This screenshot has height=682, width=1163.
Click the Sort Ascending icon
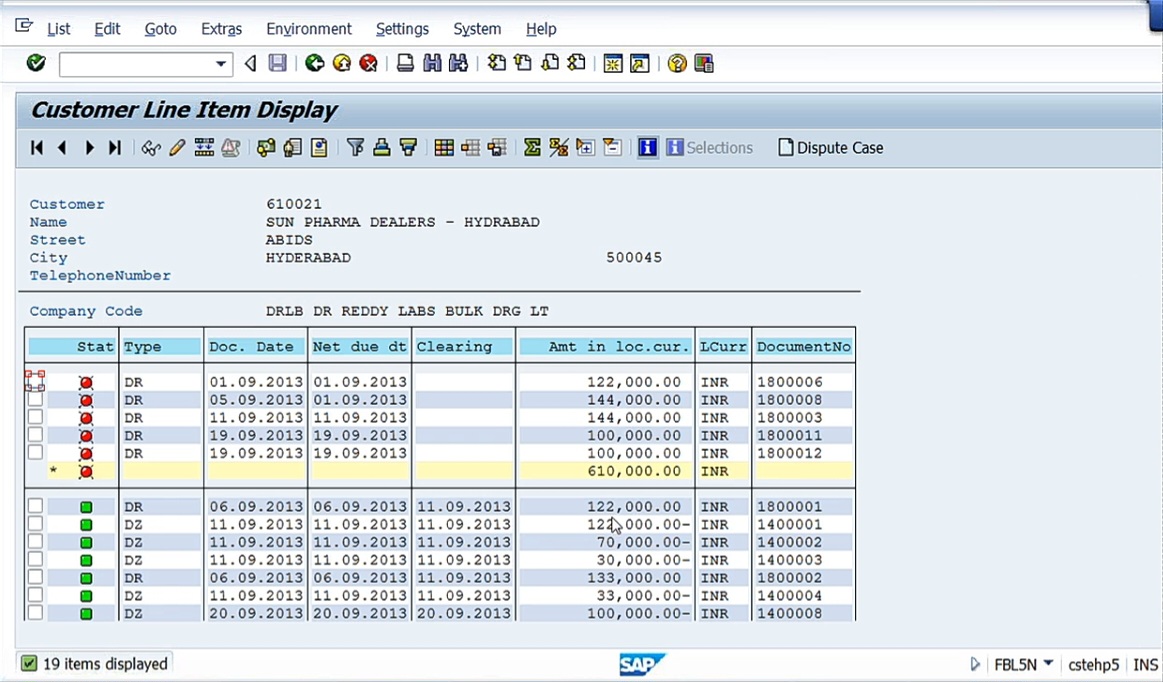tap(381, 148)
